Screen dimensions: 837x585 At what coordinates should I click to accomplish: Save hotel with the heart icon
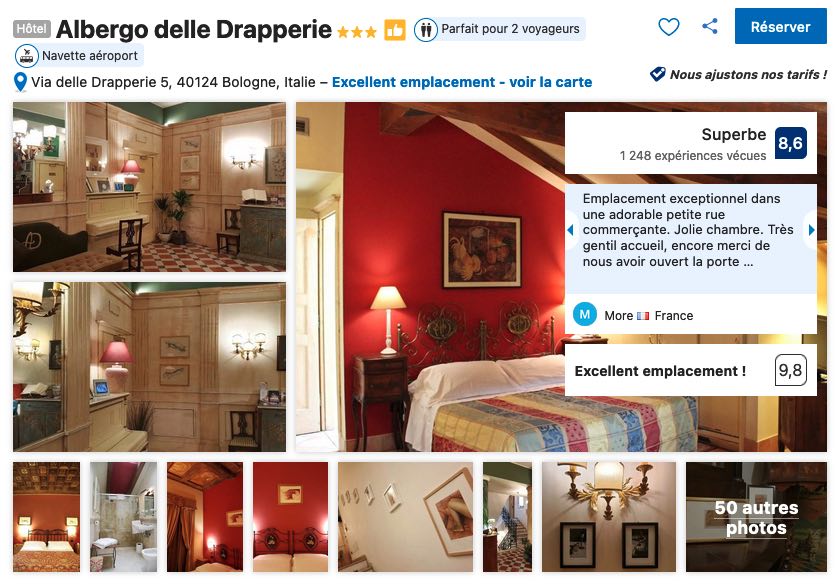click(x=668, y=26)
